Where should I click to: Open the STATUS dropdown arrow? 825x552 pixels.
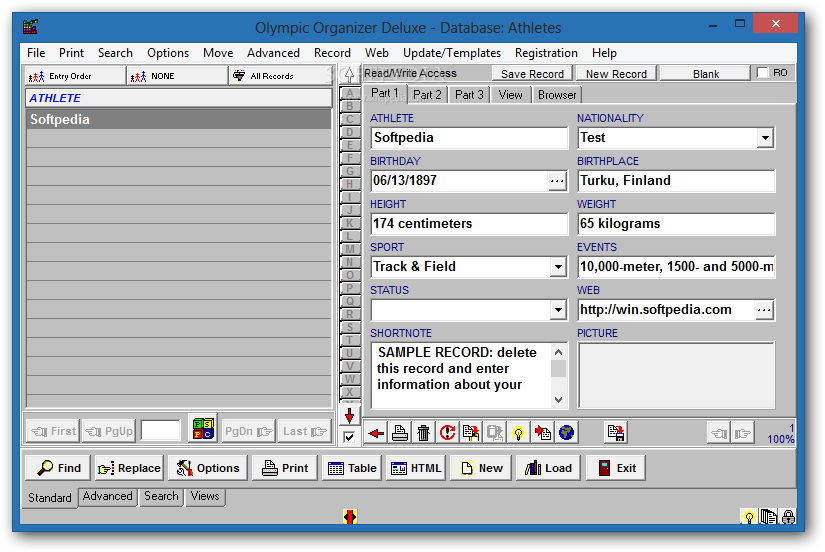pos(558,310)
